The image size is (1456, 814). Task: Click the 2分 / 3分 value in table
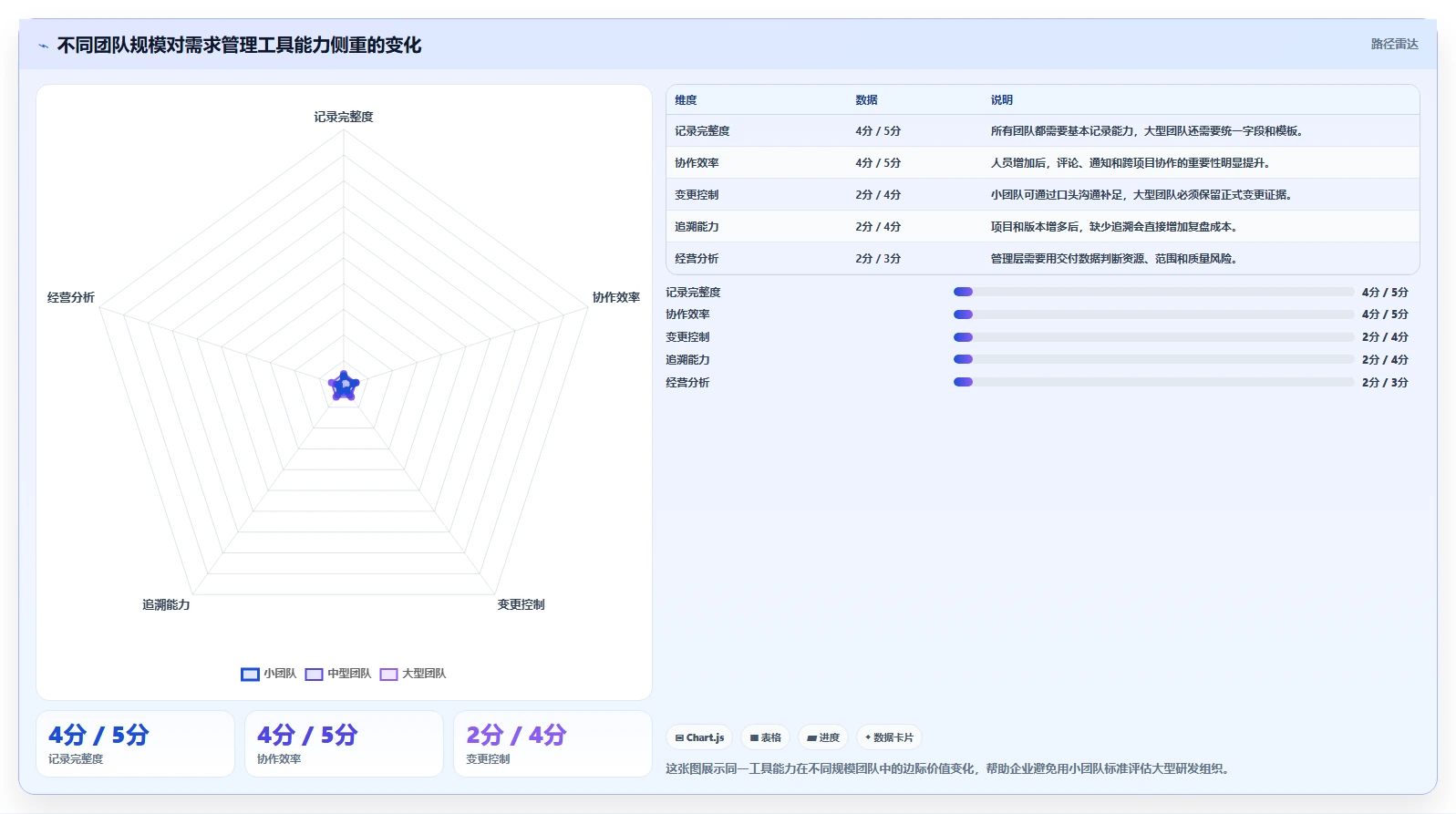878,259
